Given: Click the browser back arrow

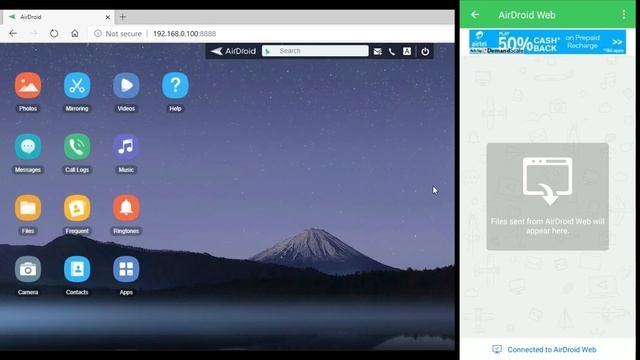Looking at the screenshot, I should pos(13,33).
